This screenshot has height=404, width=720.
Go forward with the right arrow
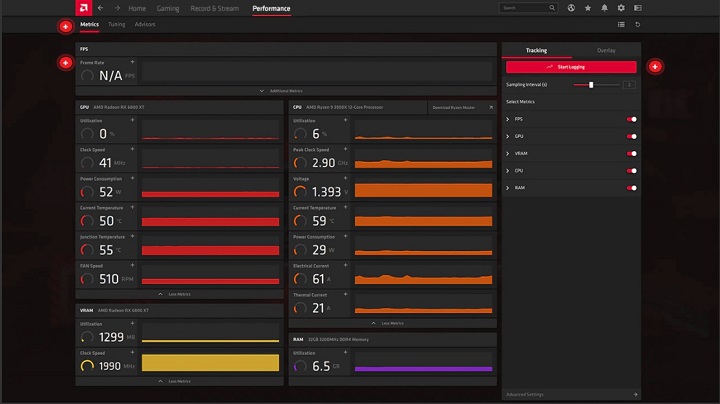pos(117,8)
